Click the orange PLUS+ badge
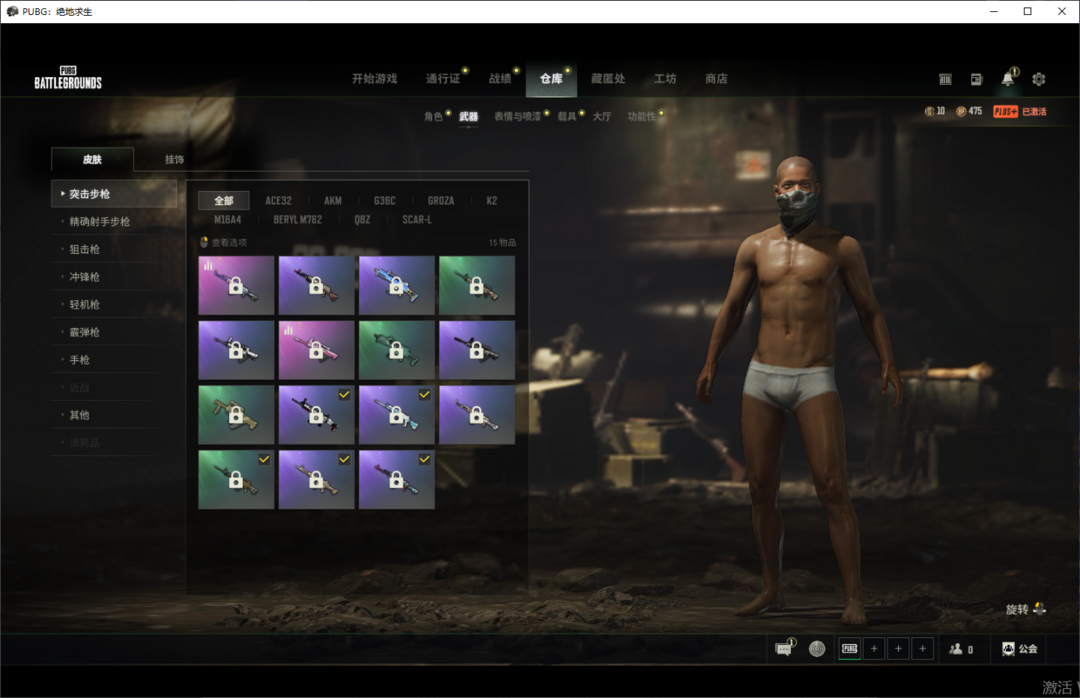Screen dimensions: 1080x698 click(x=1006, y=112)
